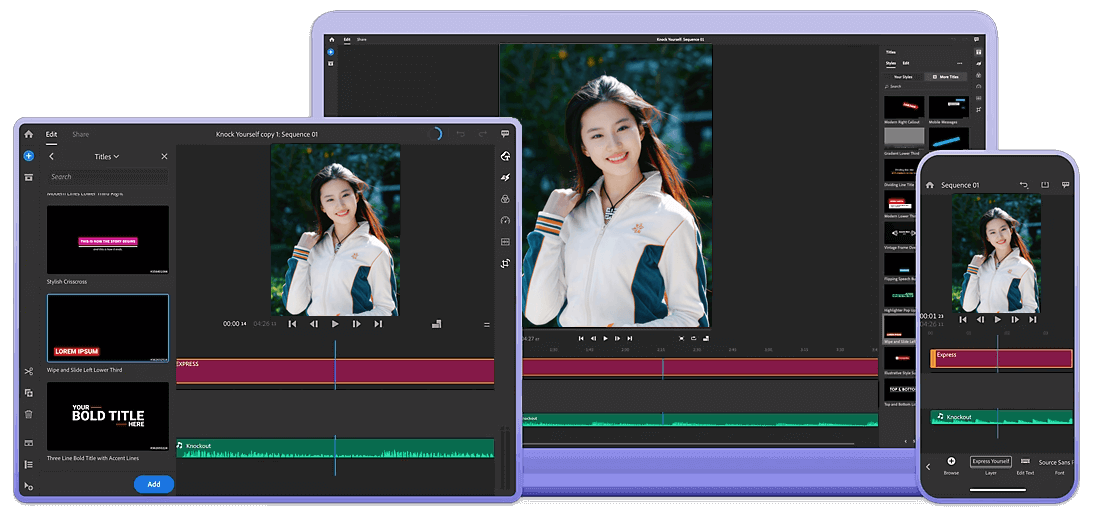Select the scissors split tool on tablet
Image resolution: width=1095 pixels, height=509 pixels.
(x=29, y=371)
